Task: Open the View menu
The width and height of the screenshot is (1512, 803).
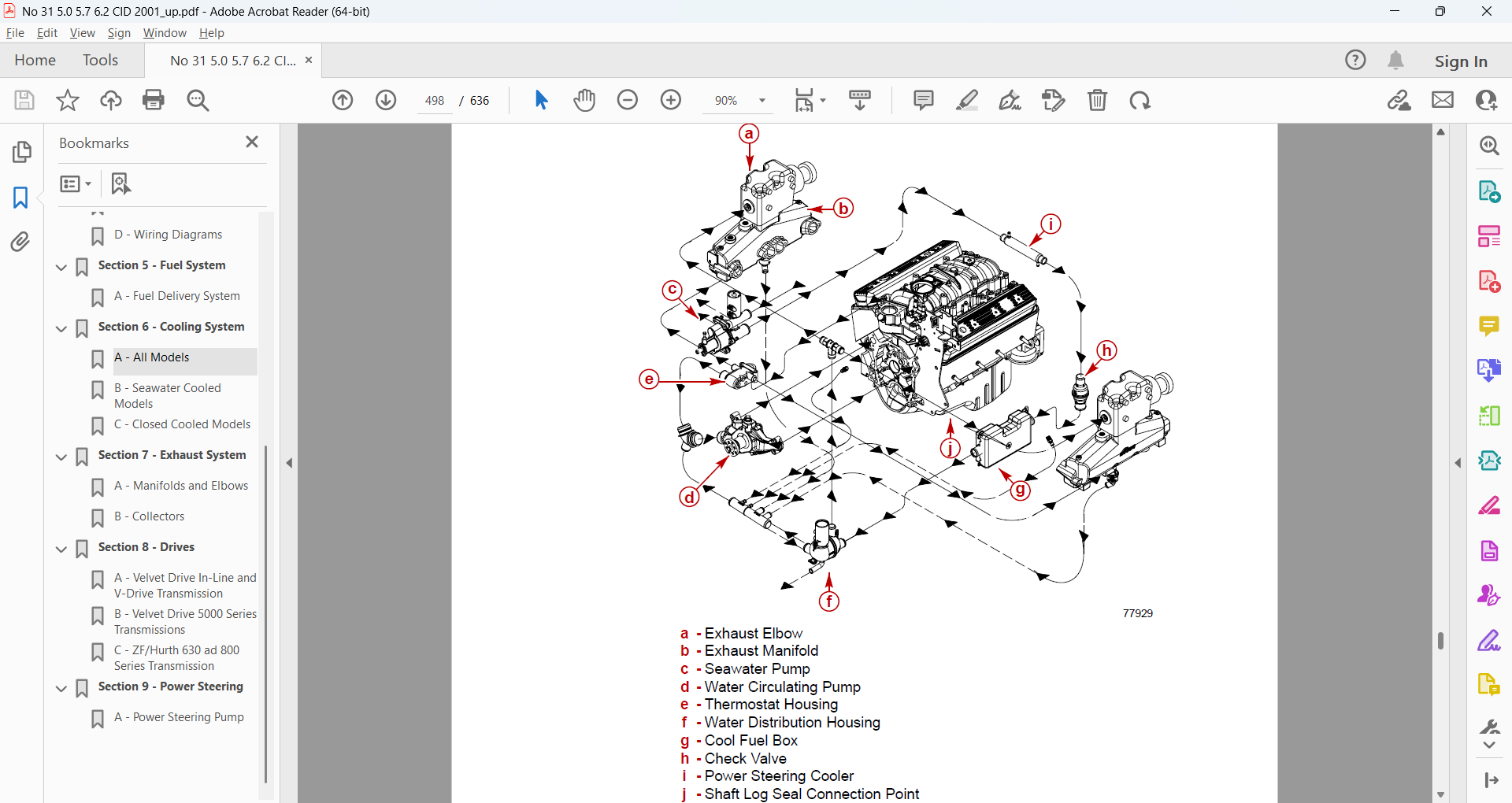Action: [82, 33]
